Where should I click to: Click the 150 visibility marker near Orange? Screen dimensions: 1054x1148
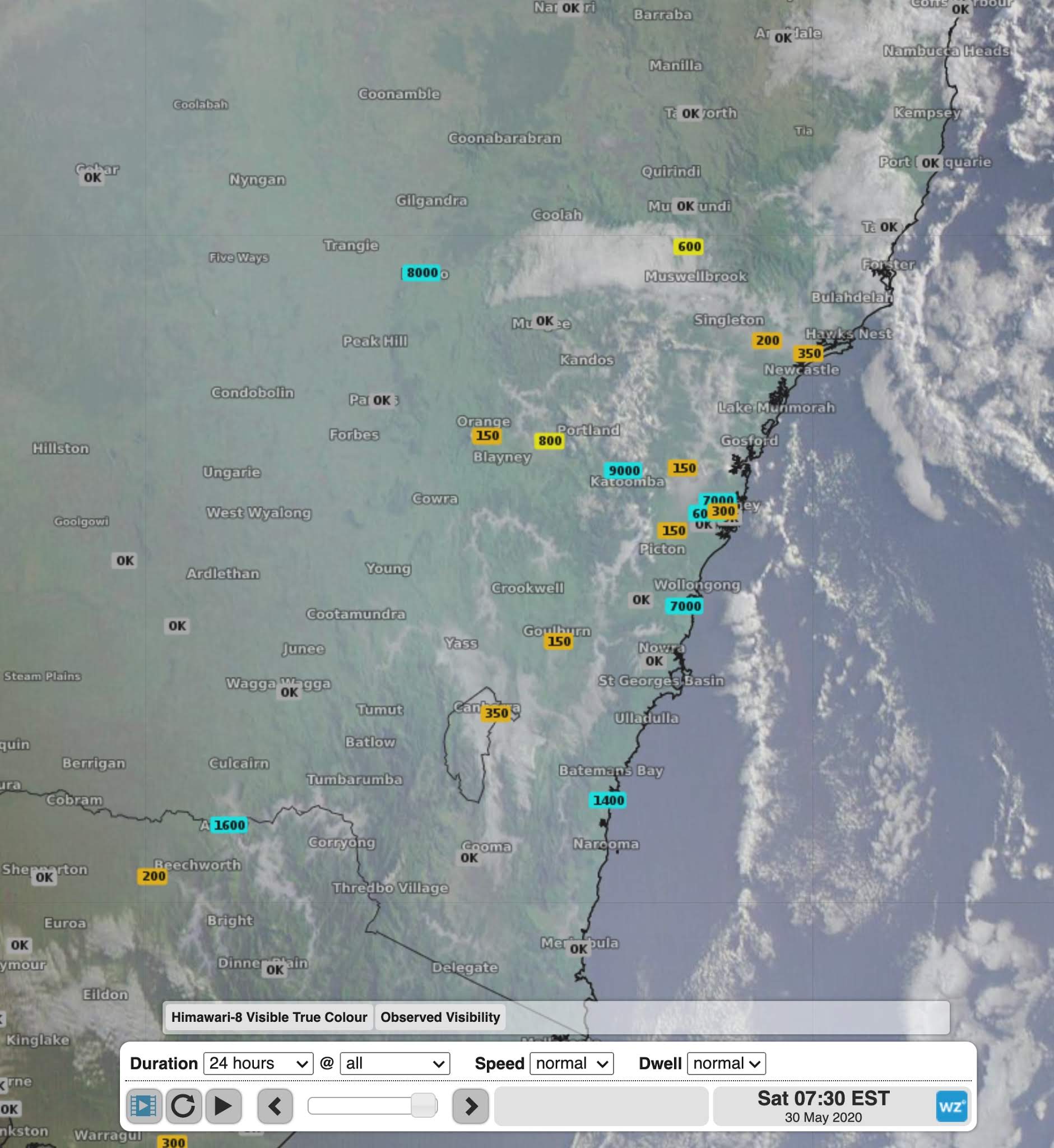coord(486,437)
